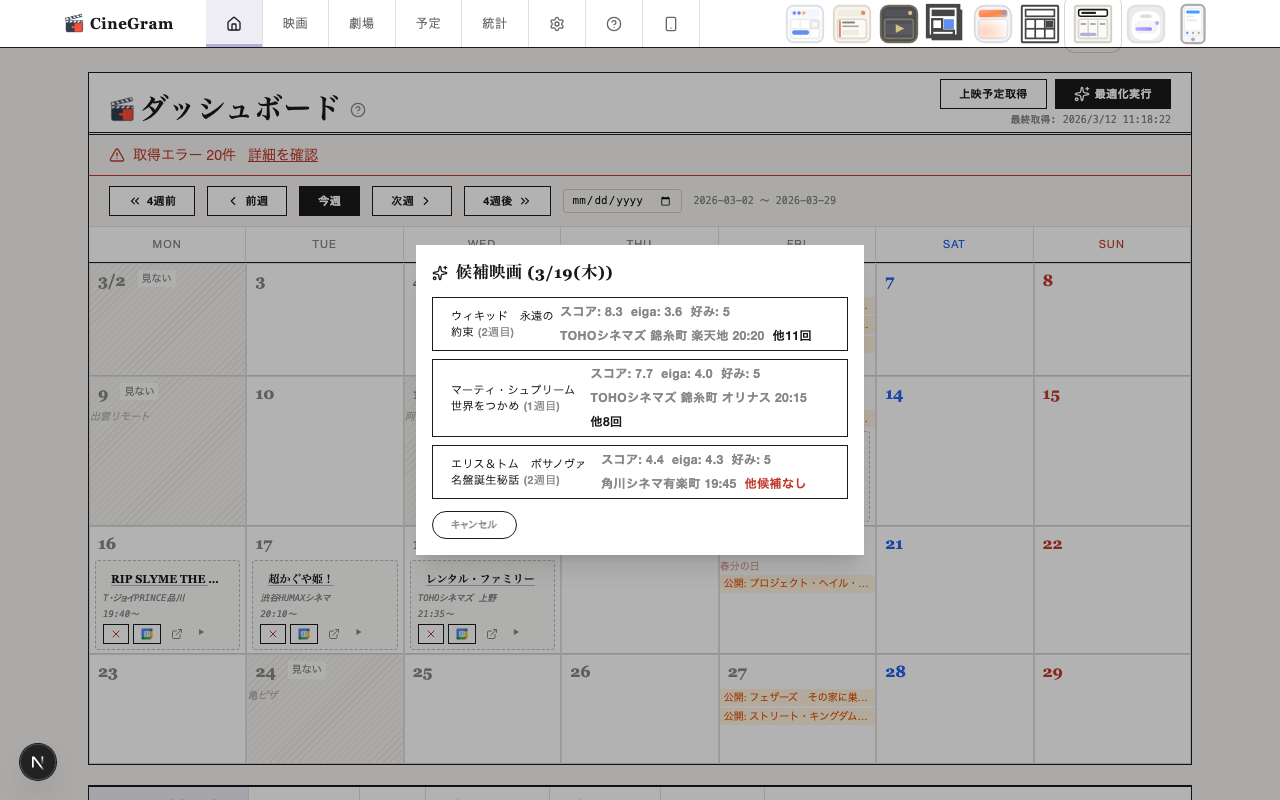Play trailer for RIP SLYME event

tap(200, 633)
